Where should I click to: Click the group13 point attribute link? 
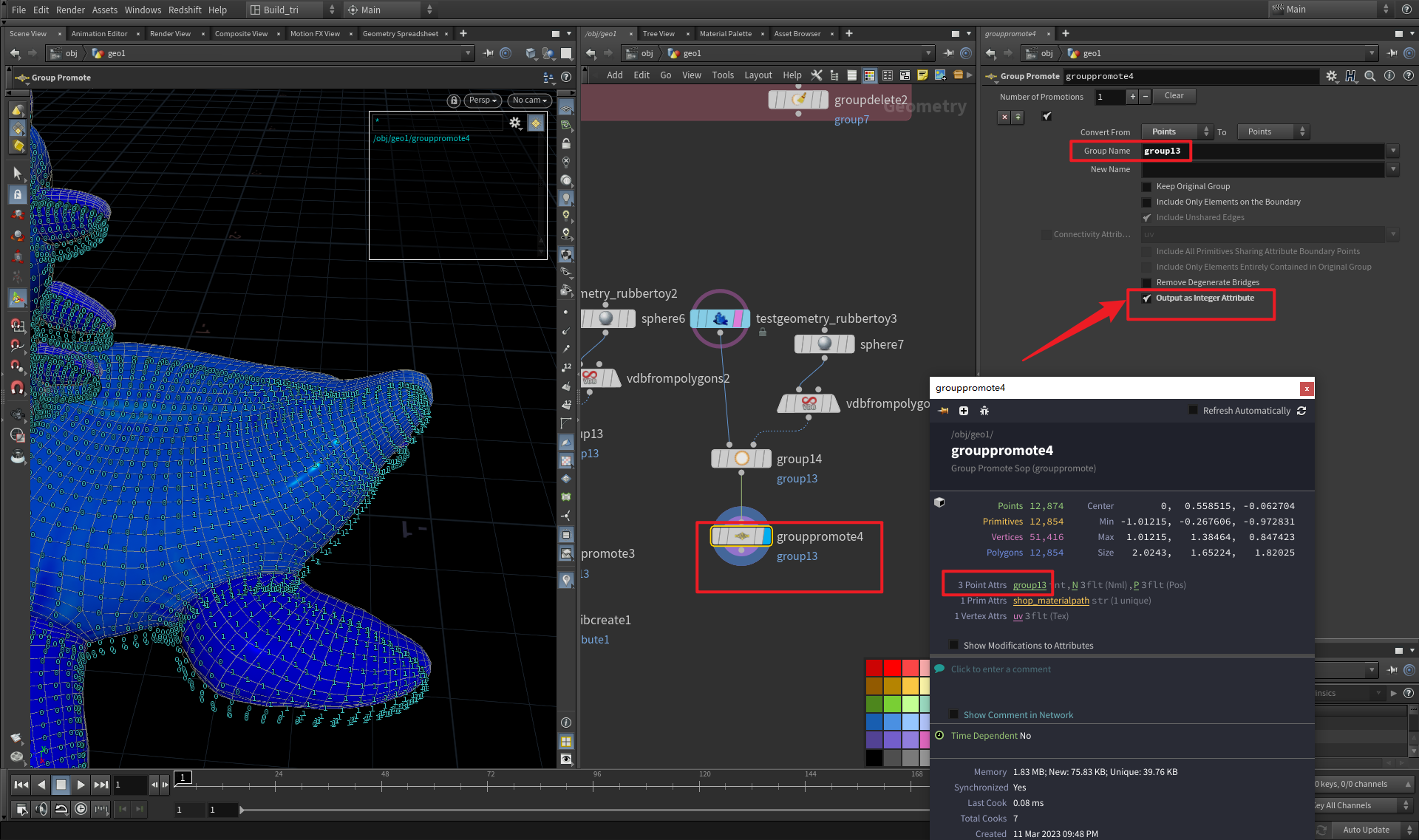[1030, 584]
